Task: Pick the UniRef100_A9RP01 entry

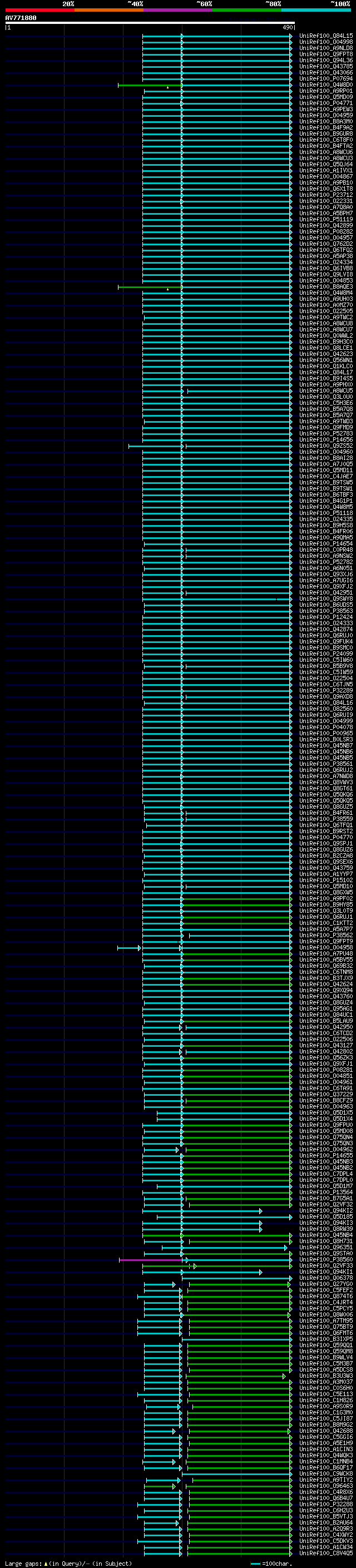Action: point(326,91)
